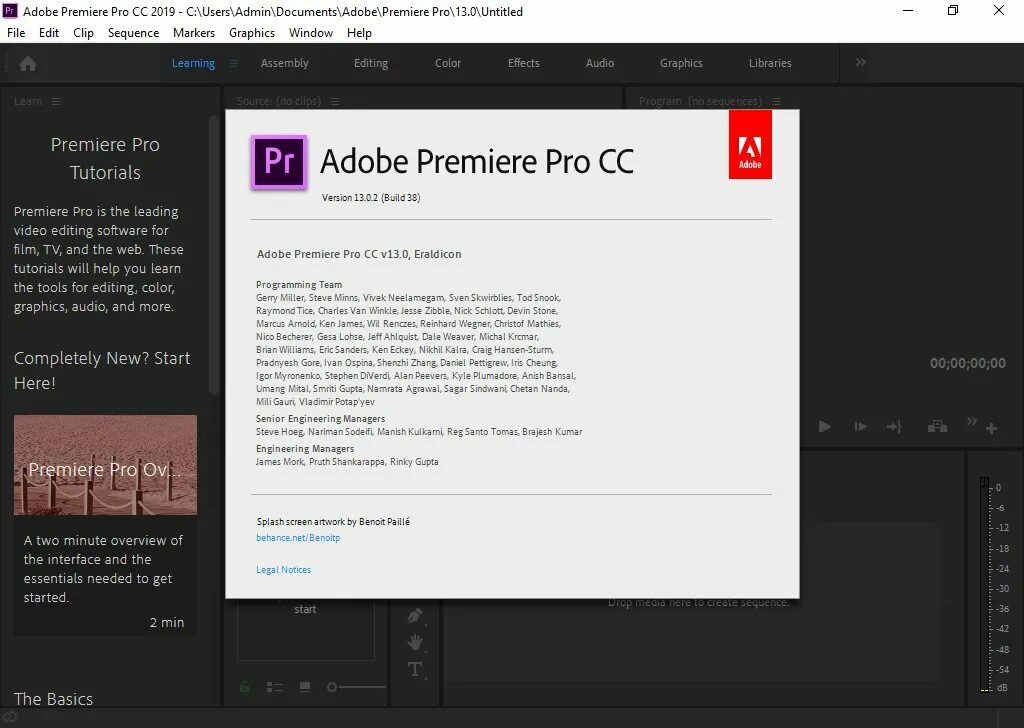
Task: Open the File menu
Action: (x=16, y=33)
